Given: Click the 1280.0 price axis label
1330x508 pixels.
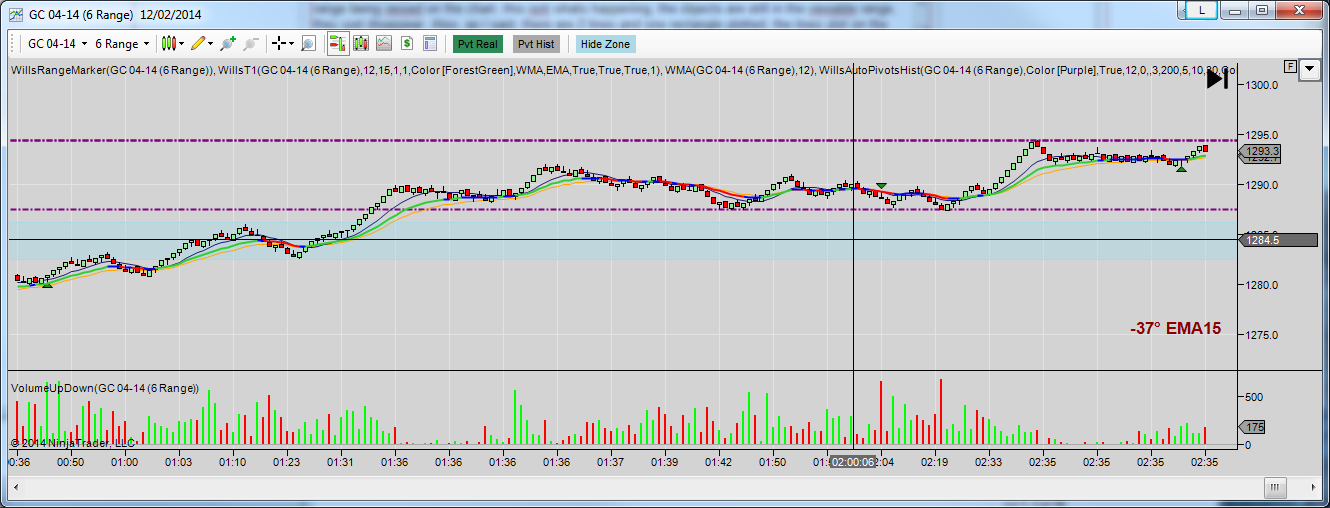Looking at the screenshot, I should coord(1262,285).
